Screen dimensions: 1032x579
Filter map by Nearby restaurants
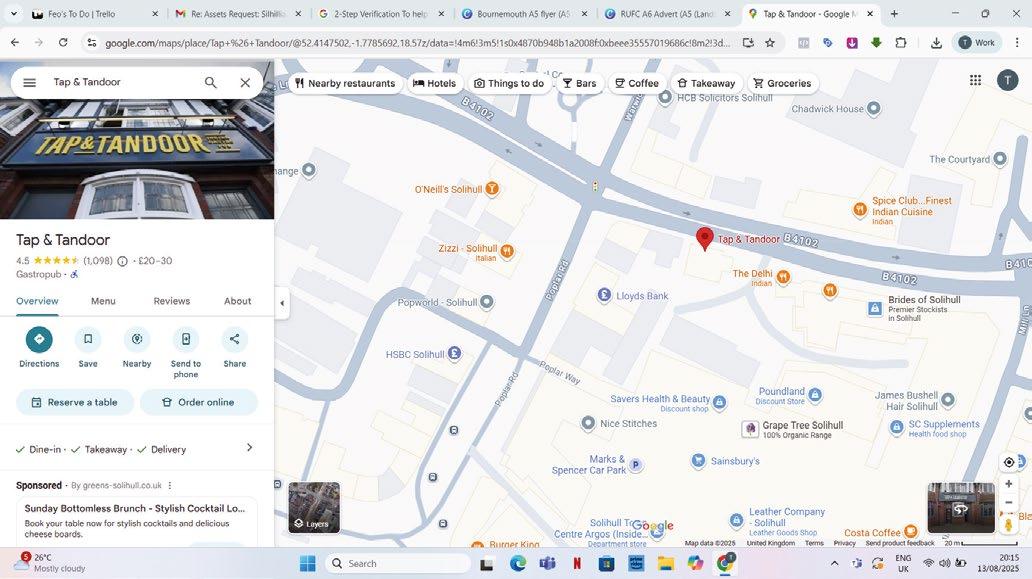pos(345,84)
